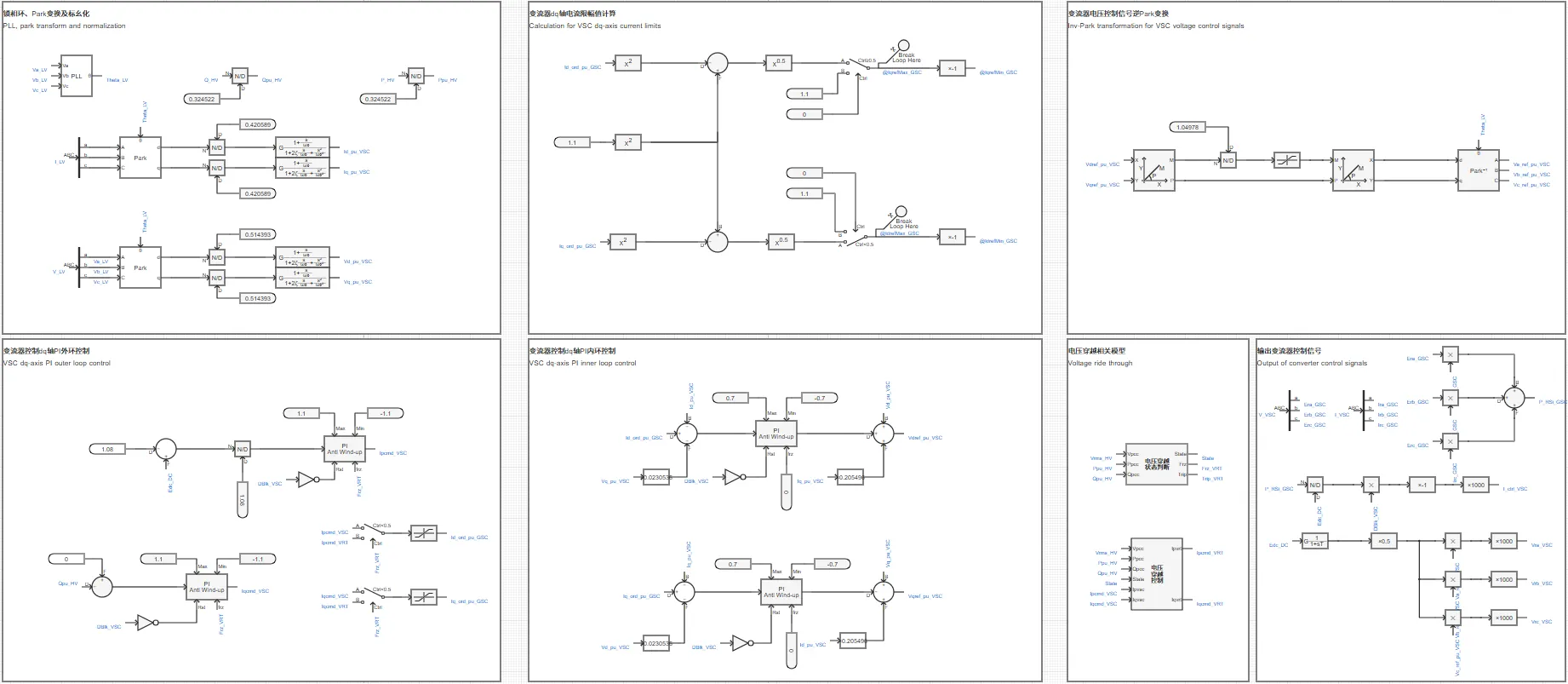Click 'VSC dq-axis PI inner loop control' title
The image size is (1568, 684).
[582, 363]
